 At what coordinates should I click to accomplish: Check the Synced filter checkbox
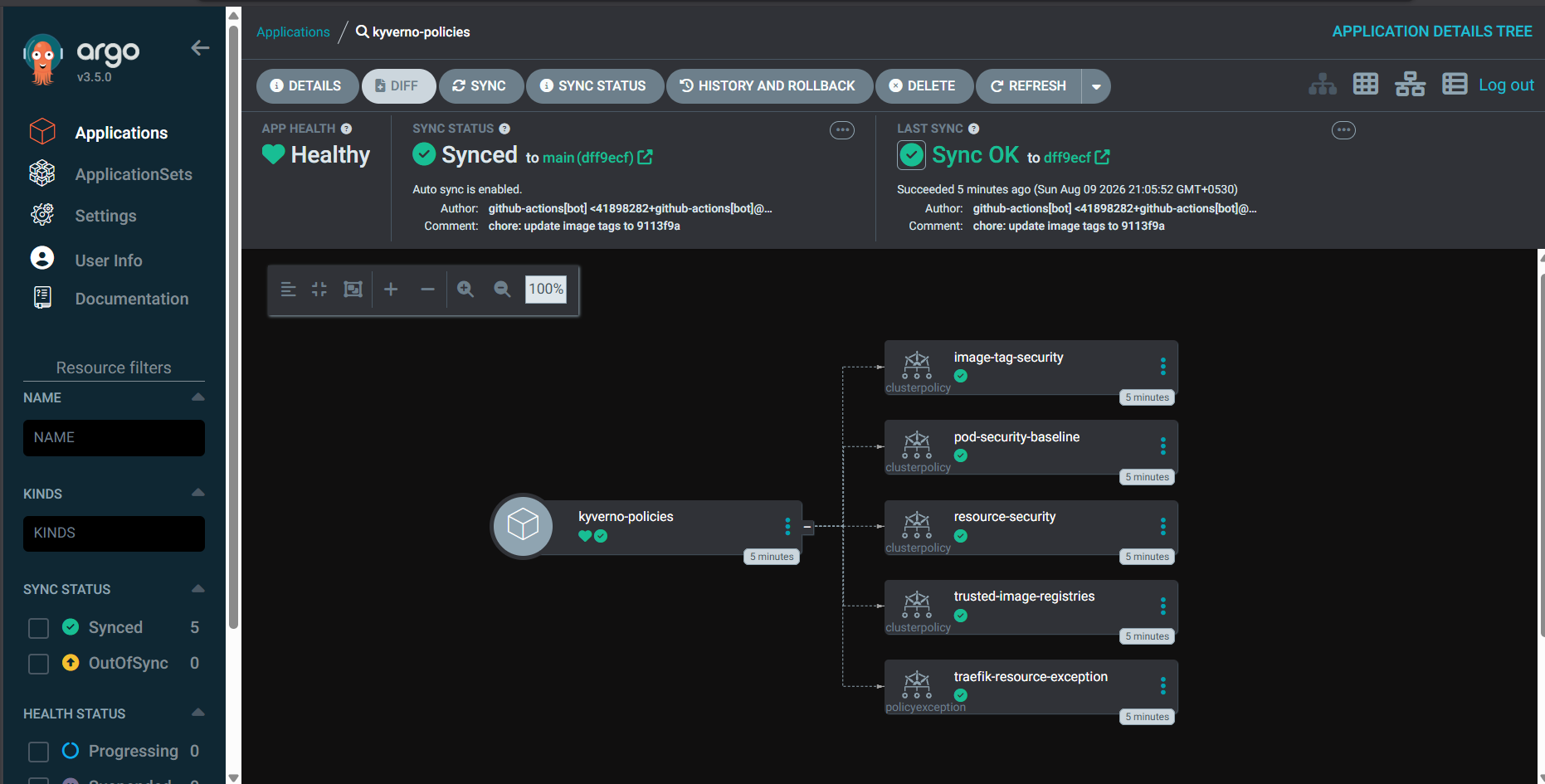tap(39, 628)
